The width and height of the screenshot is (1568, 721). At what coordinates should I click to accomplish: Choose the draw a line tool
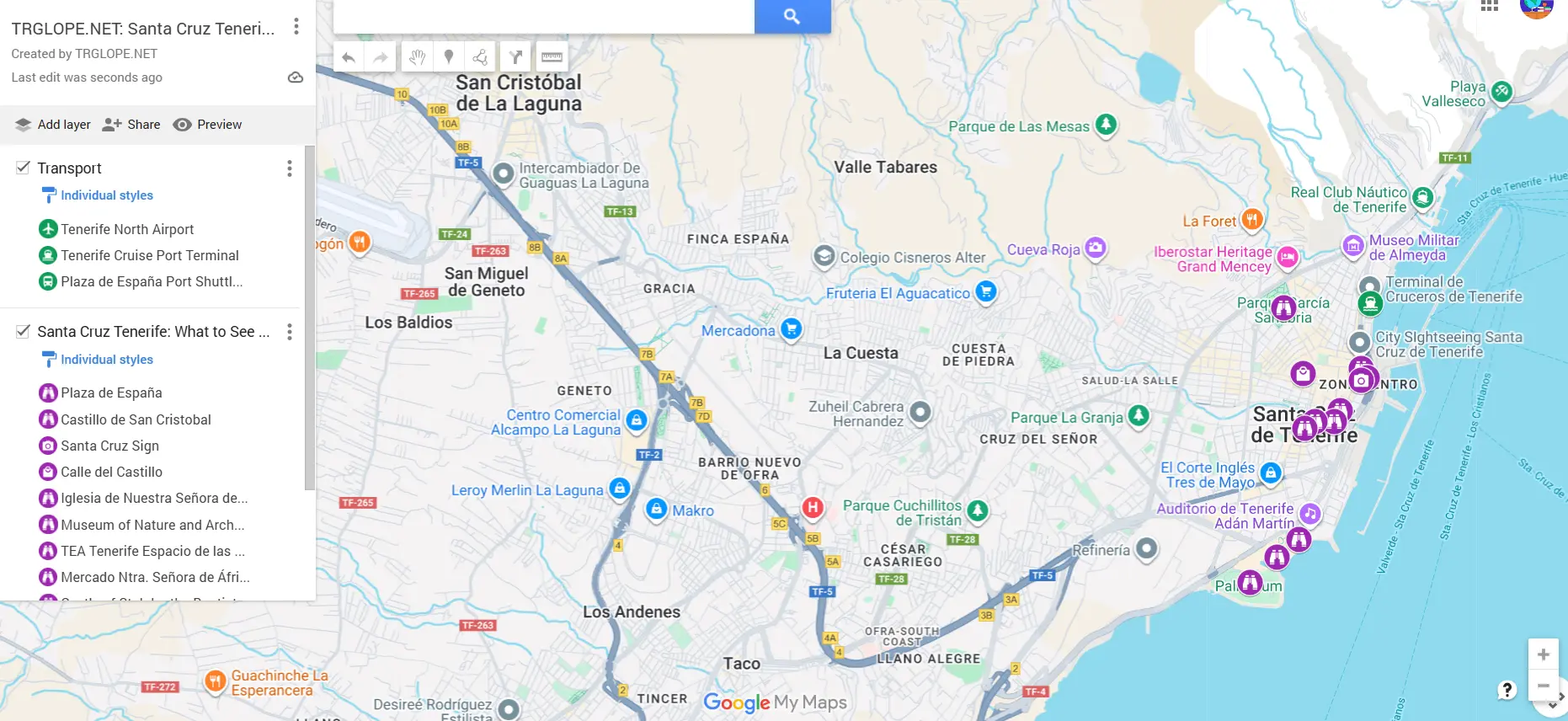480,57
